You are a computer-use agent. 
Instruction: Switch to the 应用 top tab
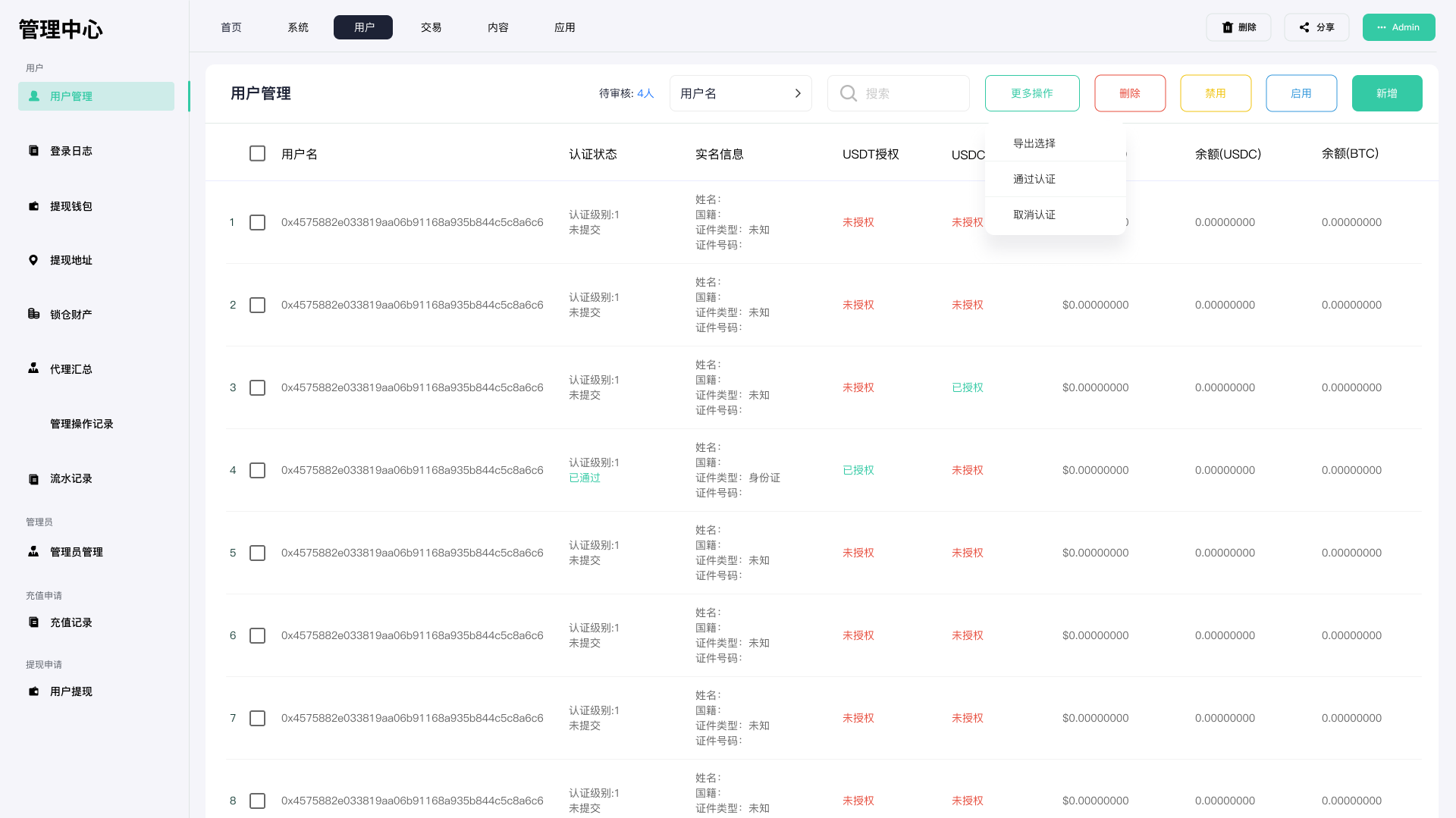point(565,27)
